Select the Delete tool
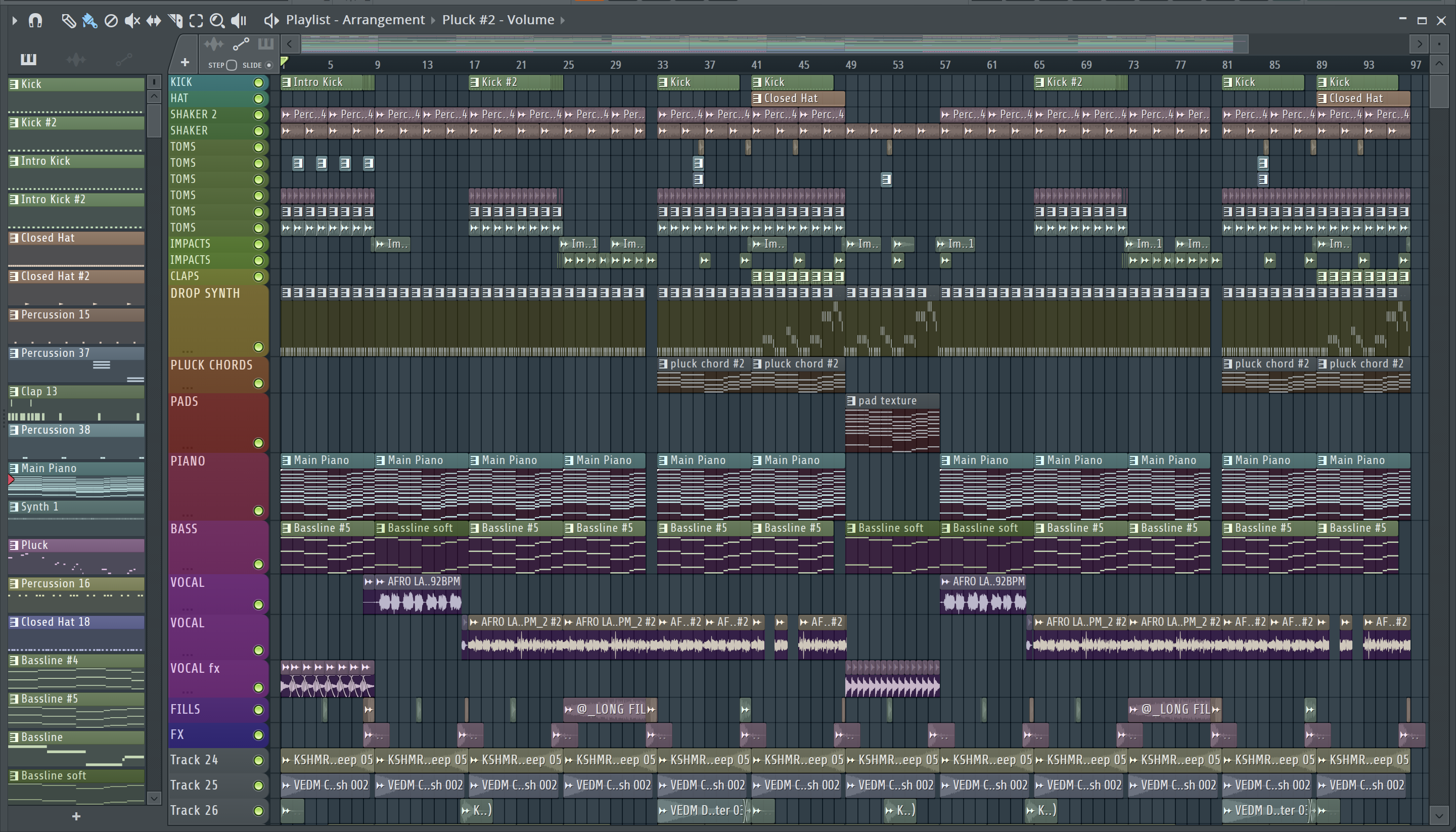The height and width of the screenshot is (832, 1456). point(111,21)
